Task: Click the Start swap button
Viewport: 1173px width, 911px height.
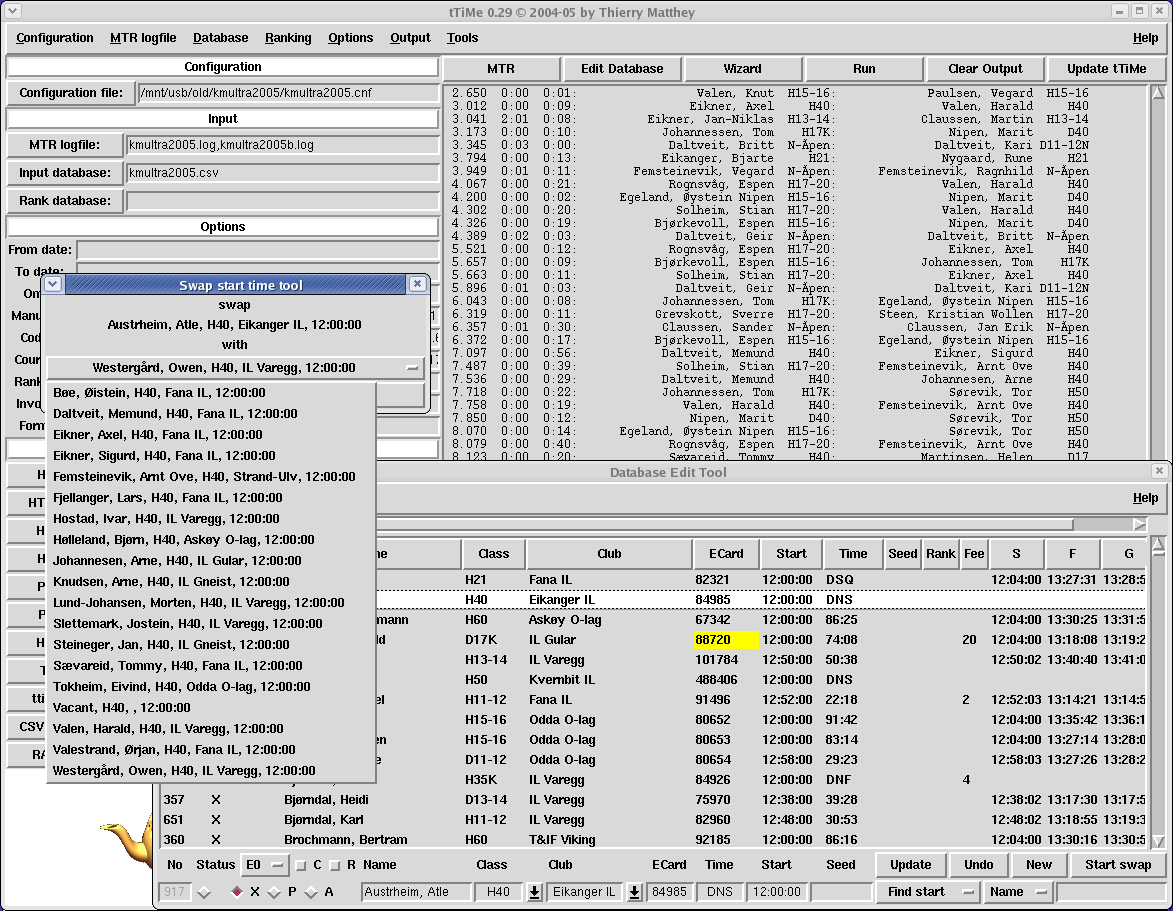Action: click(x=1117, y=865)
